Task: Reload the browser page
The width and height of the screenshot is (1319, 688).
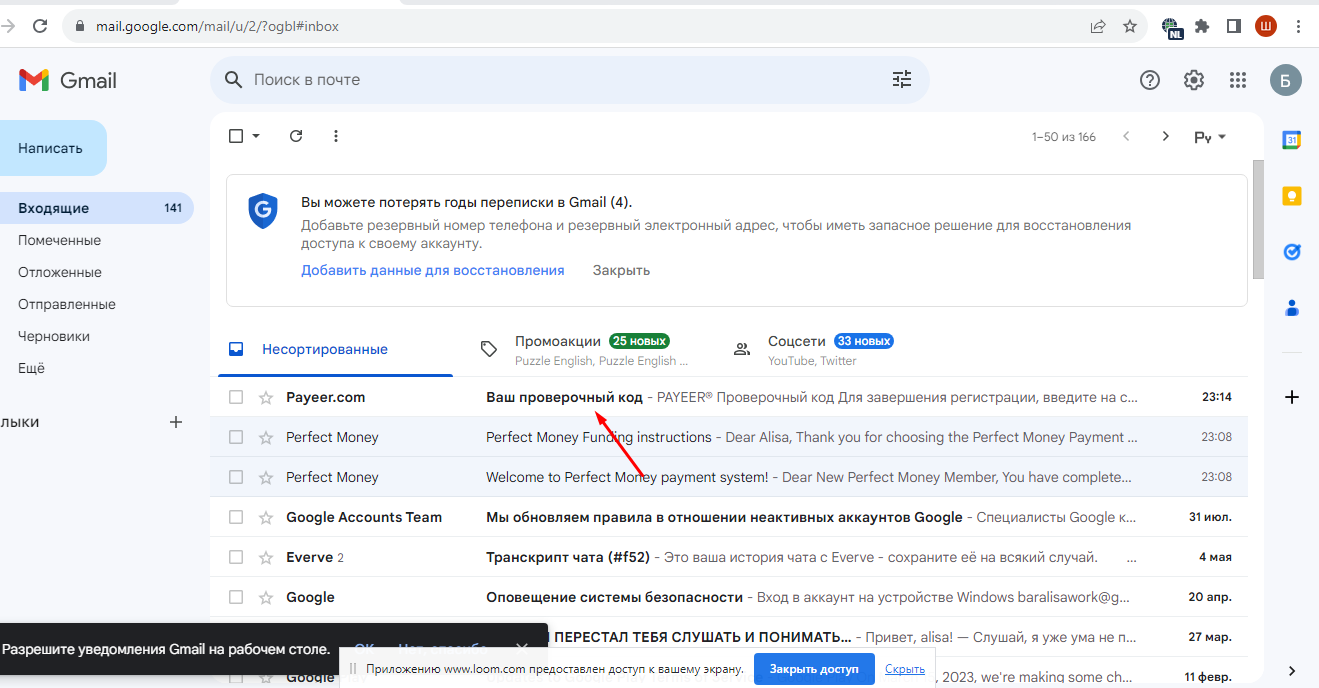Action: pos(40,26)
